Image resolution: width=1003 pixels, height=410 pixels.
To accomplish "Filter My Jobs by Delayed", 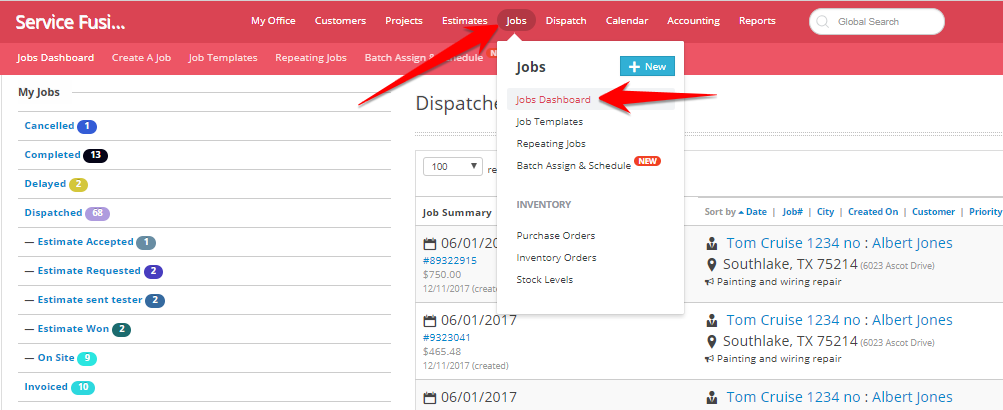I will click(45, 184).
